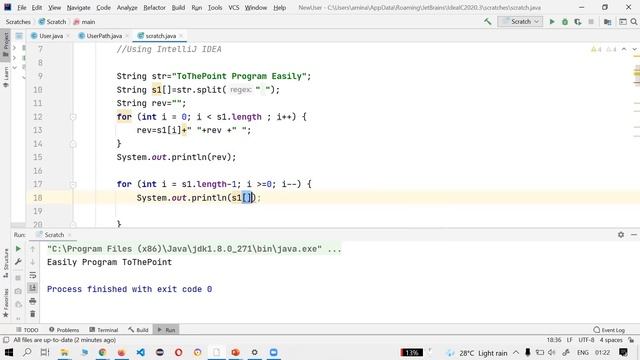
Task: Open the Build tool window
Action: click(138, 330)
